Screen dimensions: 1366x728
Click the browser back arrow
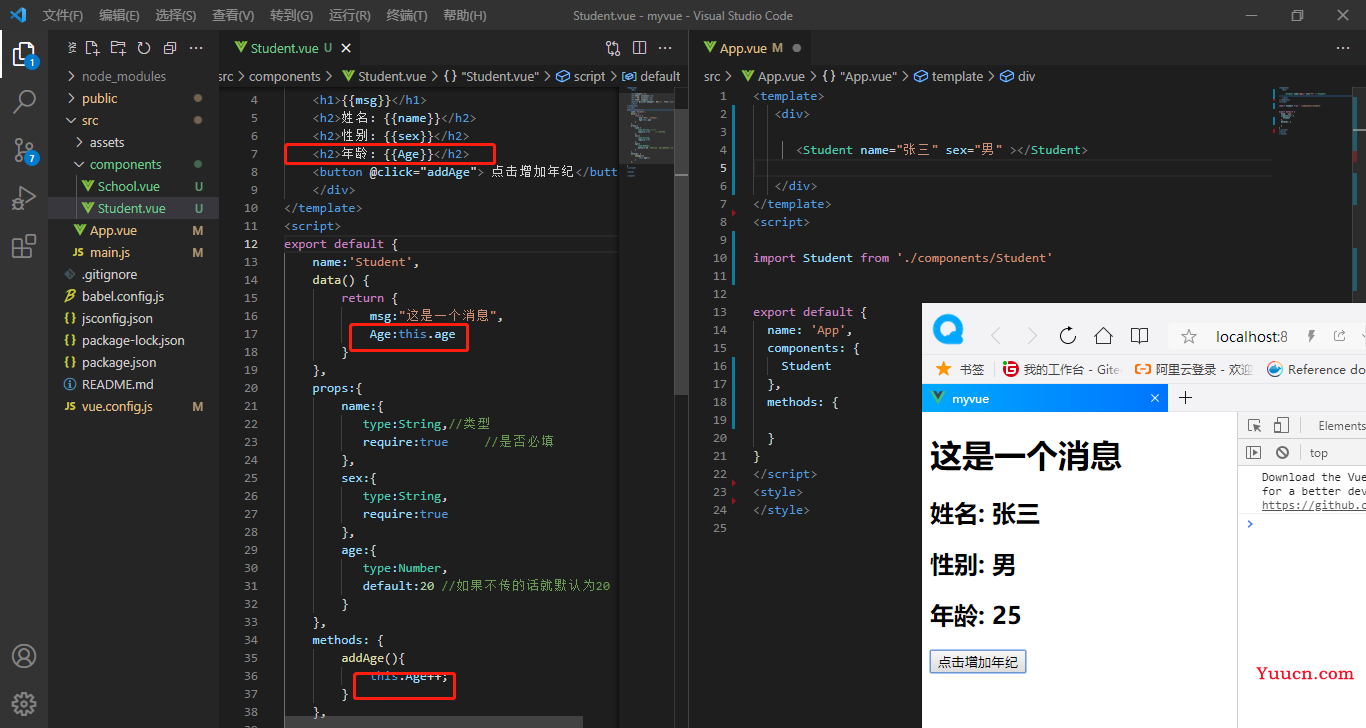[995, 336]
